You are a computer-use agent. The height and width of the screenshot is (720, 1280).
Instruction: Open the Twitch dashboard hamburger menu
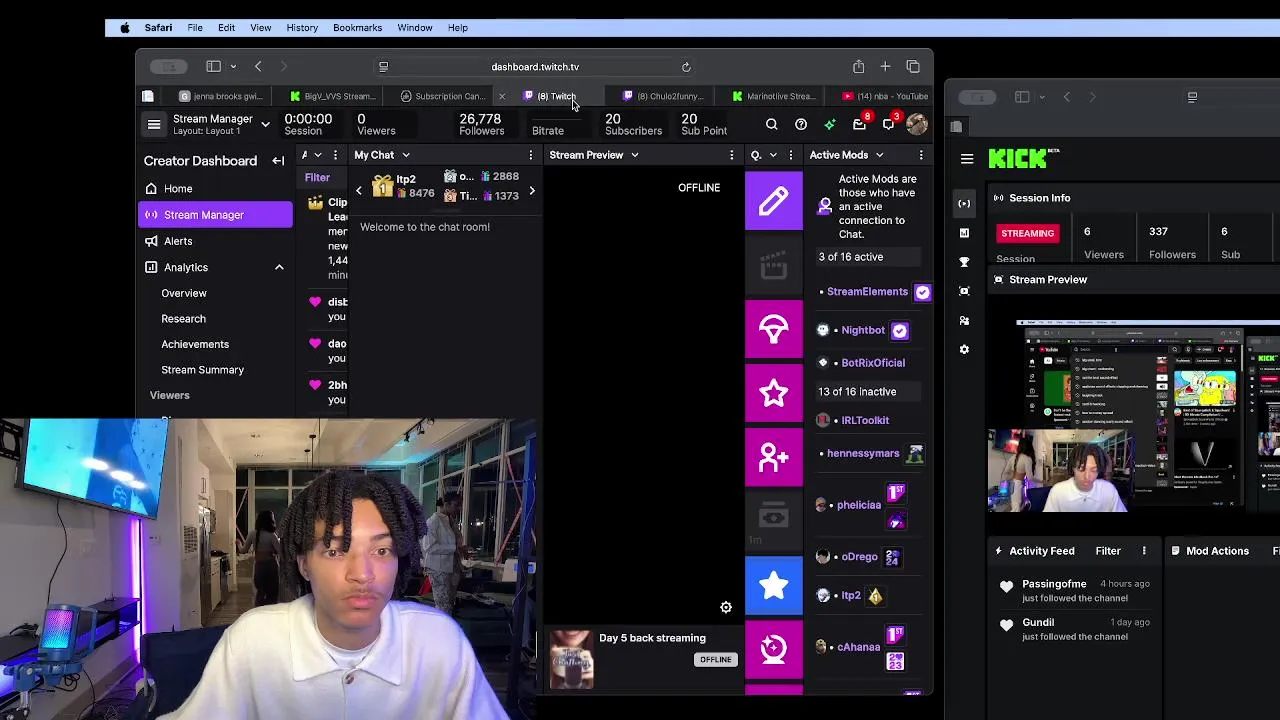[154, 124]
